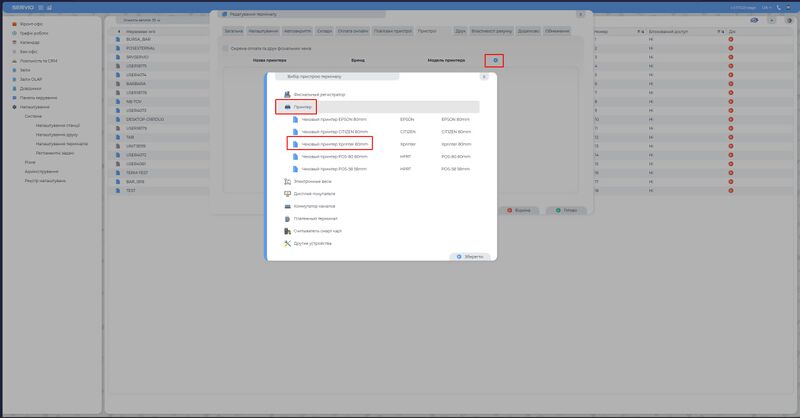800x418 pixels.
Task: Click the Платежный терминал icon
Action: click(287, 218)
